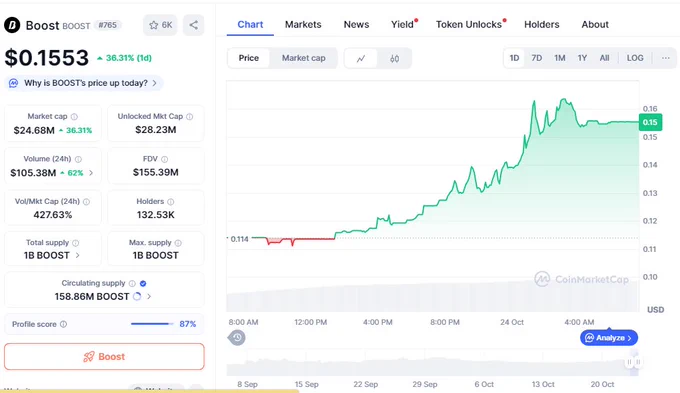680x393 pixels.
Task: Click the range slider handle at right
Action: [x=634, y=362]
